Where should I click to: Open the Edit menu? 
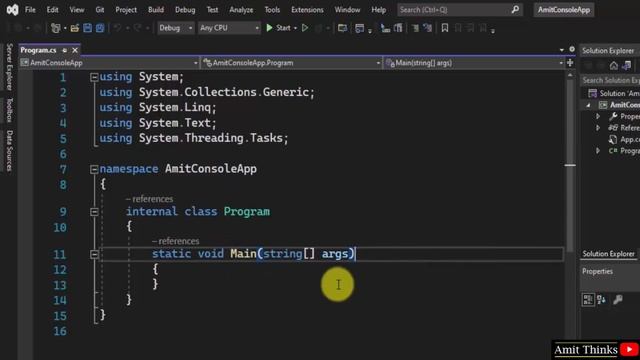point(52,9)
